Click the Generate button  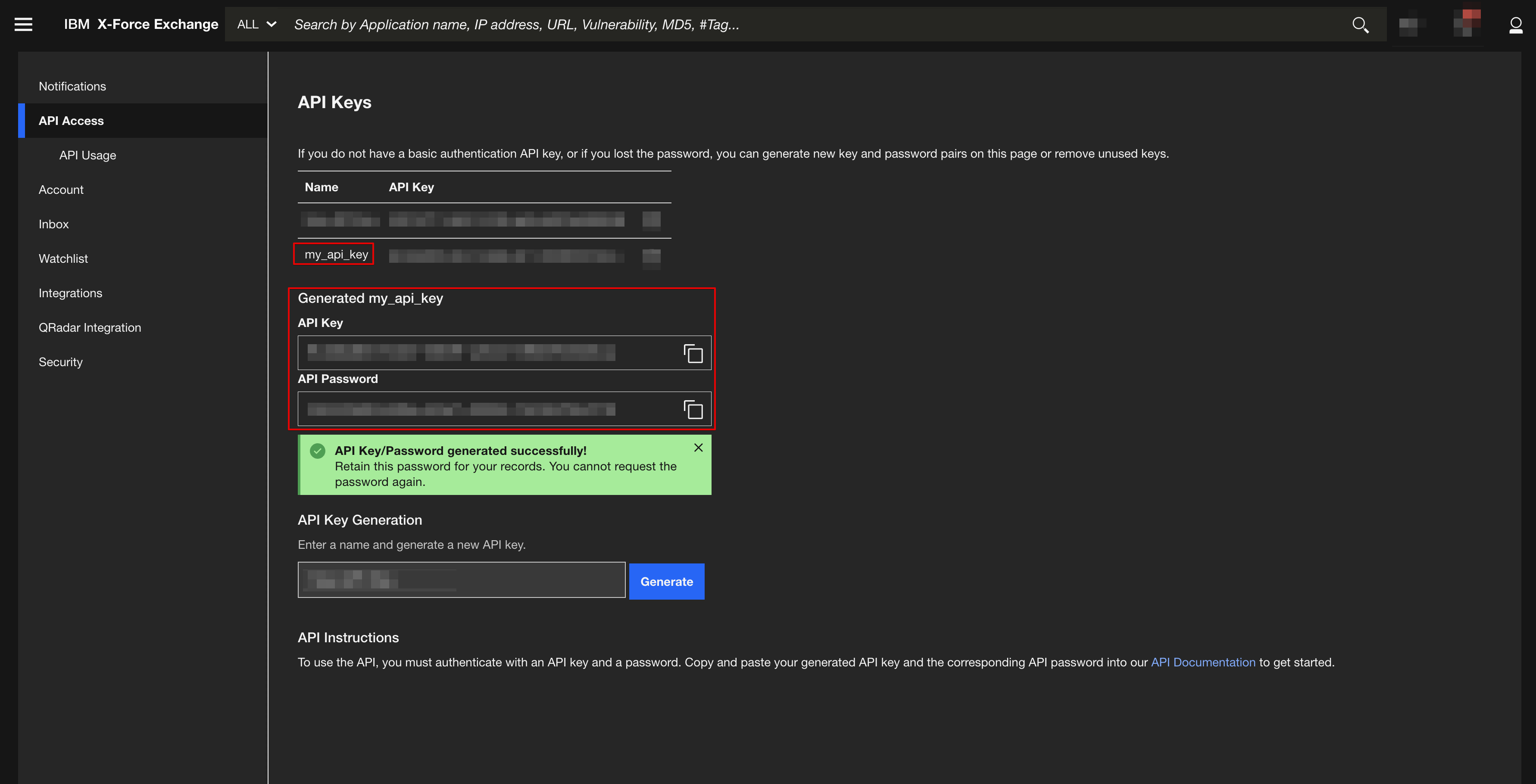pos(666,581)
